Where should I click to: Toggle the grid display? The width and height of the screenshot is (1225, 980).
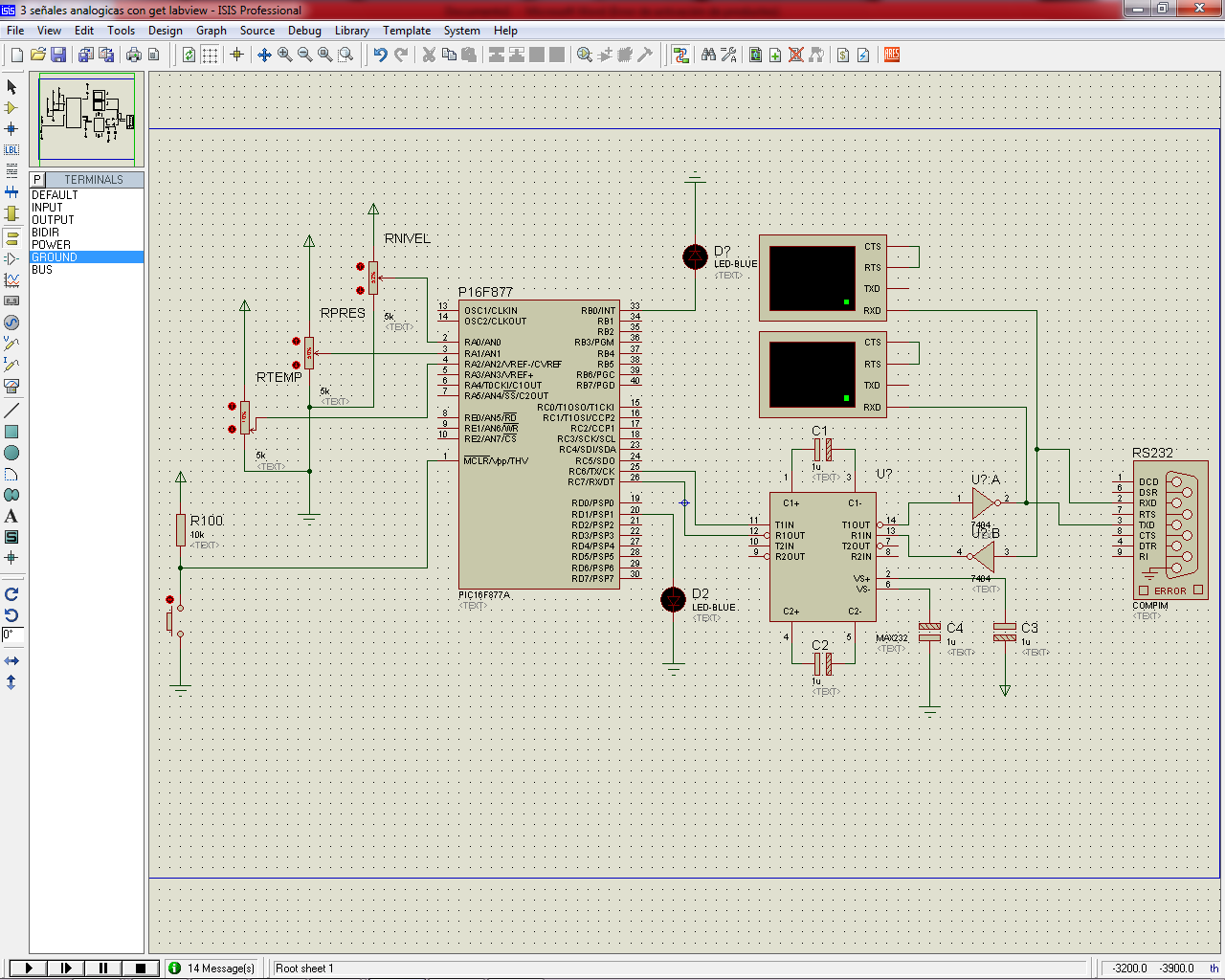[210, 55]
